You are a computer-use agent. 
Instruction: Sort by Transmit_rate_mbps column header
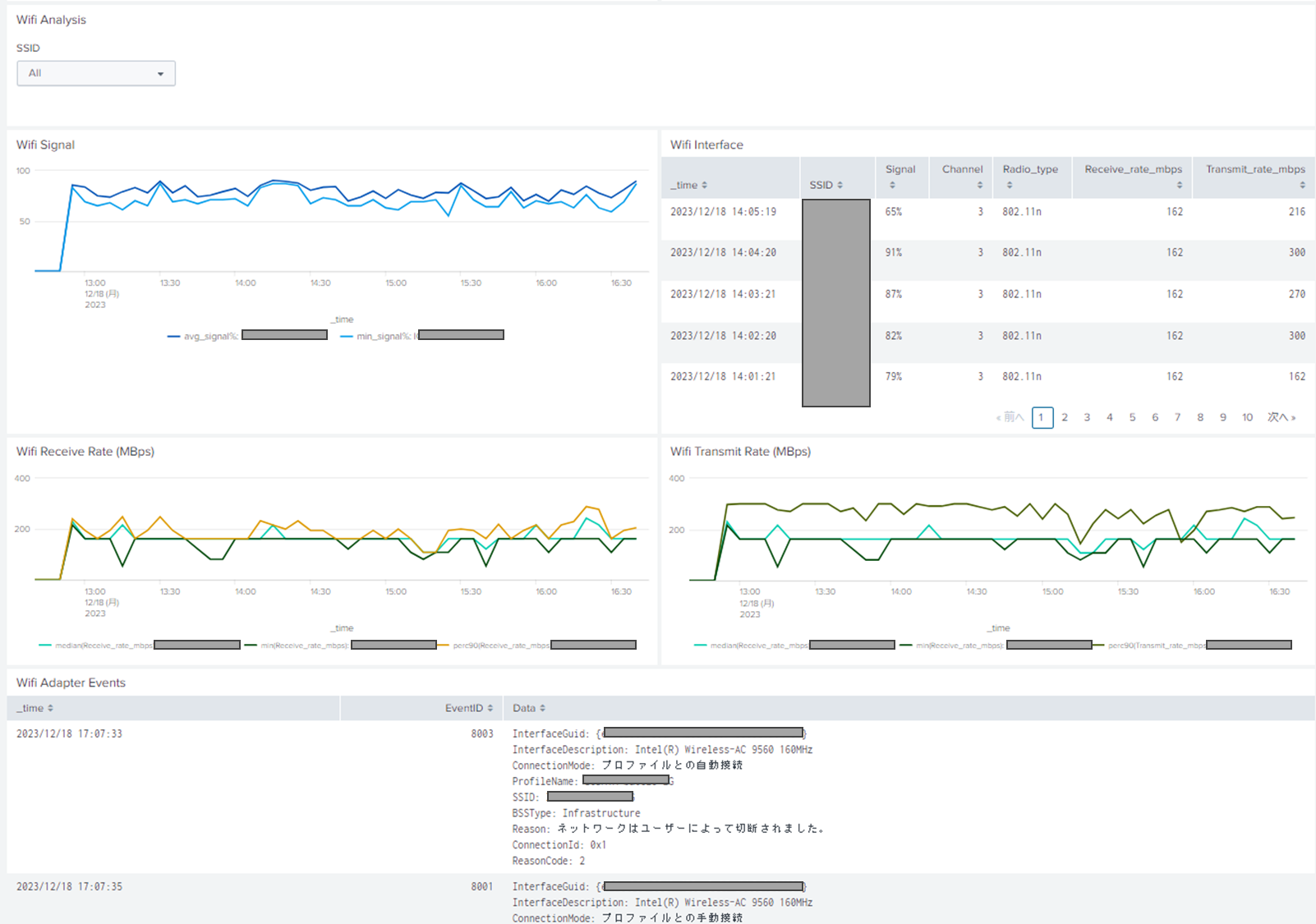click(x=1254, y=177)
